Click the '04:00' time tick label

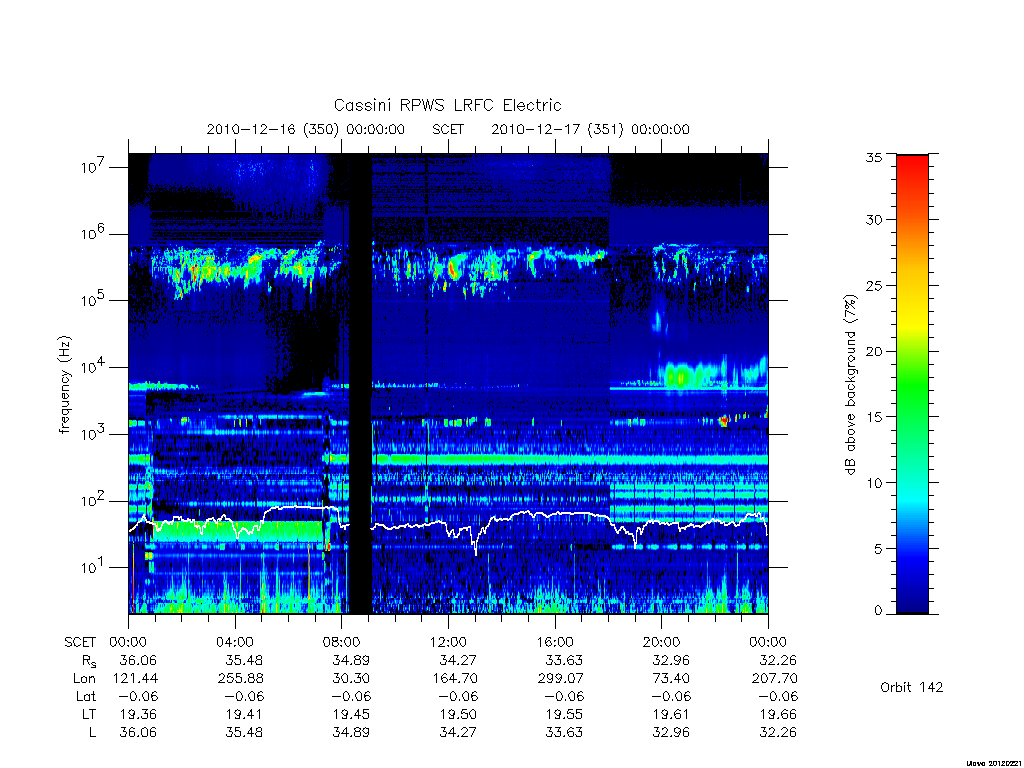click(x=234, y=643)
